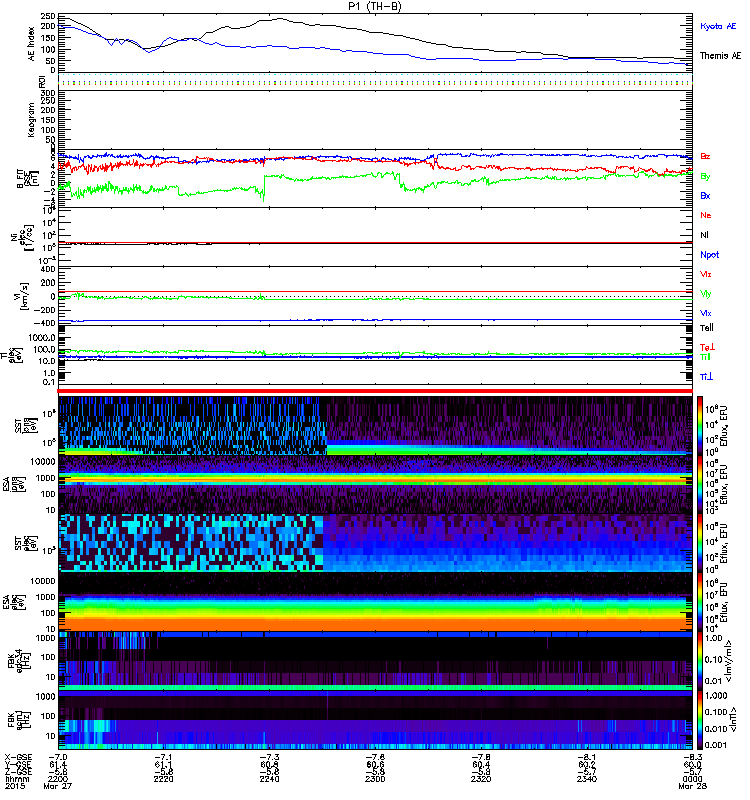750x800 pixels.
Task: Click the FBK nT colorbar
Action: pos(701,720)
